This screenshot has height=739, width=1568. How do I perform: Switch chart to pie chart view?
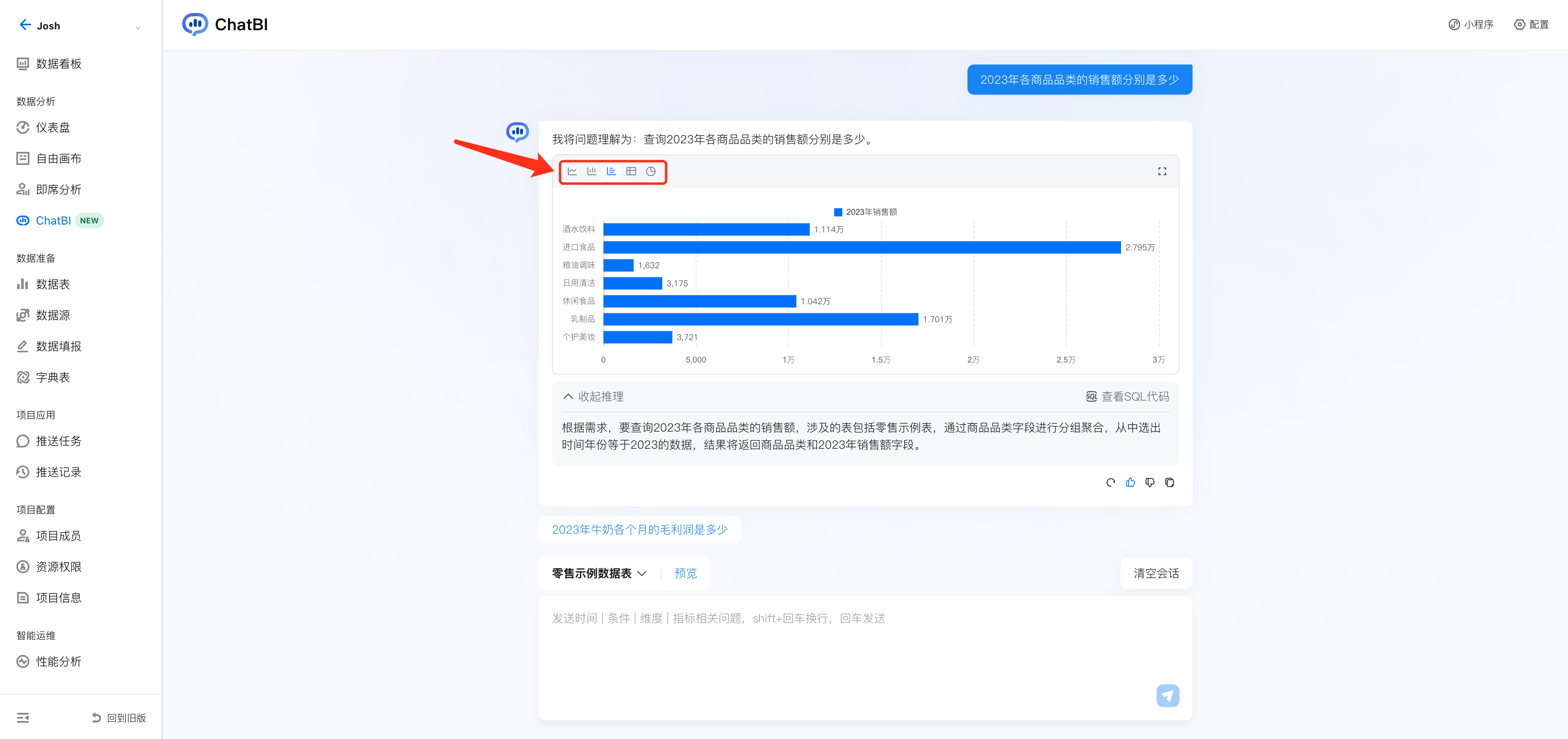point(650,171)
